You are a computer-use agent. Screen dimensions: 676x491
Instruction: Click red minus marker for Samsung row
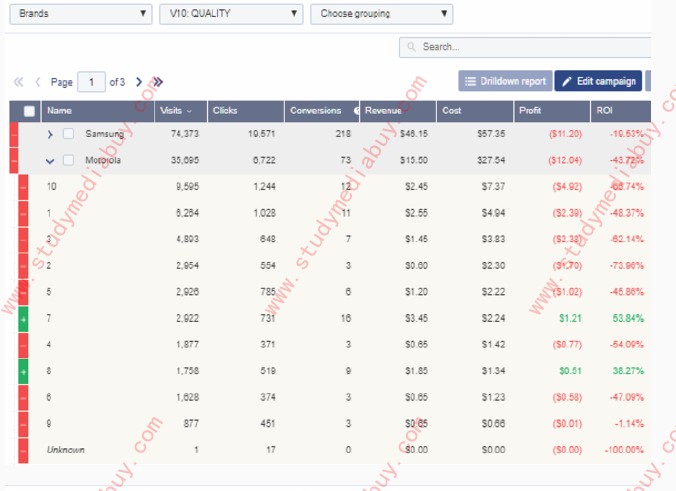coord(14,134)
